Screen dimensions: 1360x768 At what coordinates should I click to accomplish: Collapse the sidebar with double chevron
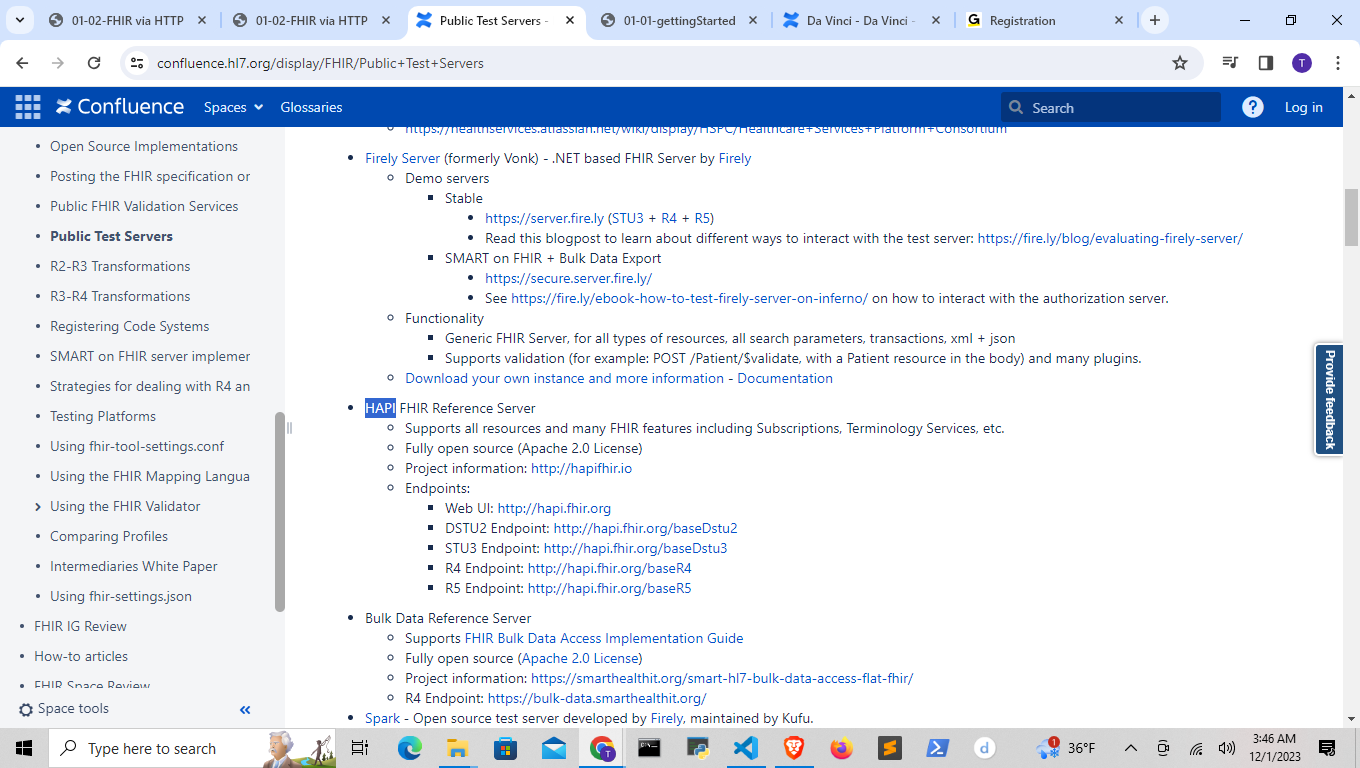pyautogui.click(x=245, y=709)
